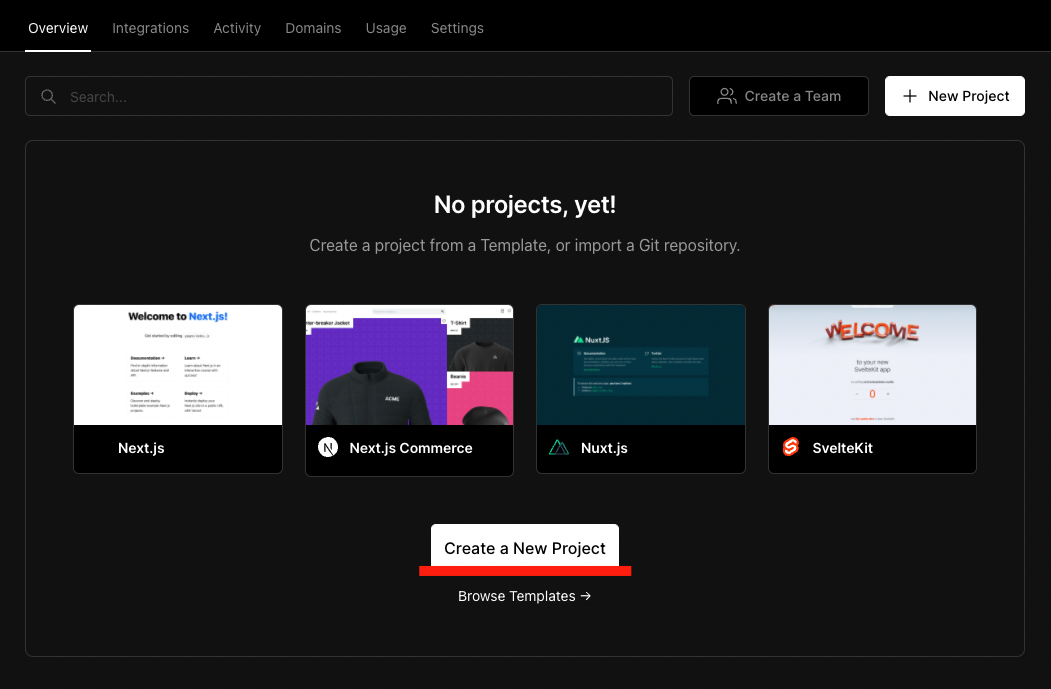Click the people icon on Create a Team
Image resolution: width=1051 pixels, height=689 pixels.
point(727,96)
